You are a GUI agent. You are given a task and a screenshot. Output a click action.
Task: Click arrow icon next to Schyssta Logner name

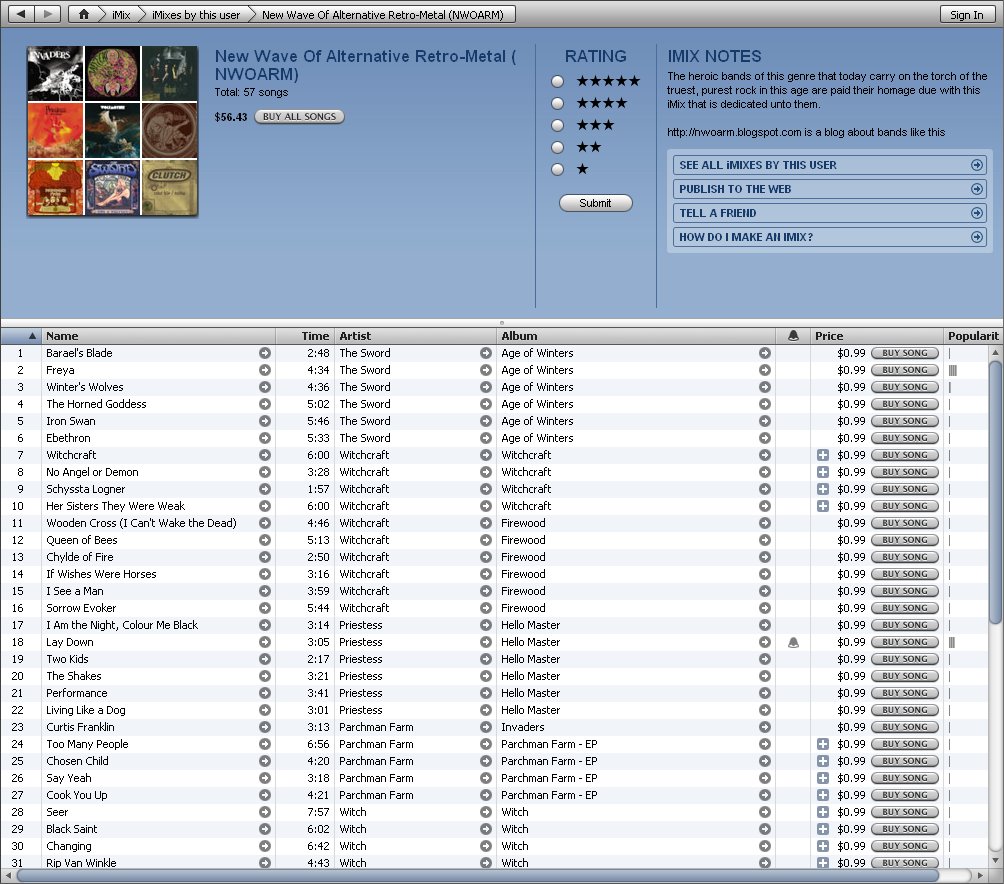tap(264, 489)
